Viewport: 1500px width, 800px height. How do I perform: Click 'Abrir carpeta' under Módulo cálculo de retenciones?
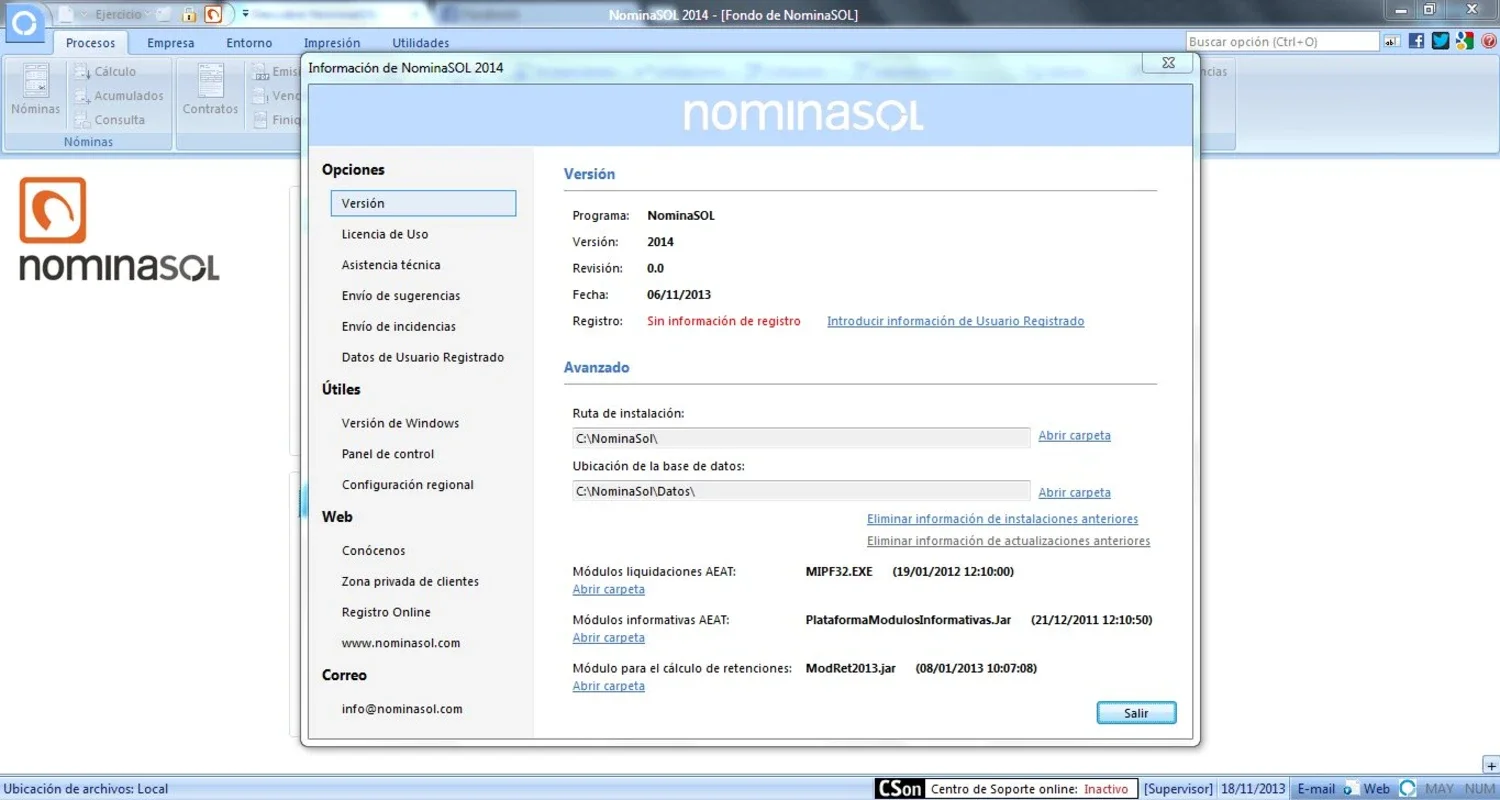[x=609, y=686]
